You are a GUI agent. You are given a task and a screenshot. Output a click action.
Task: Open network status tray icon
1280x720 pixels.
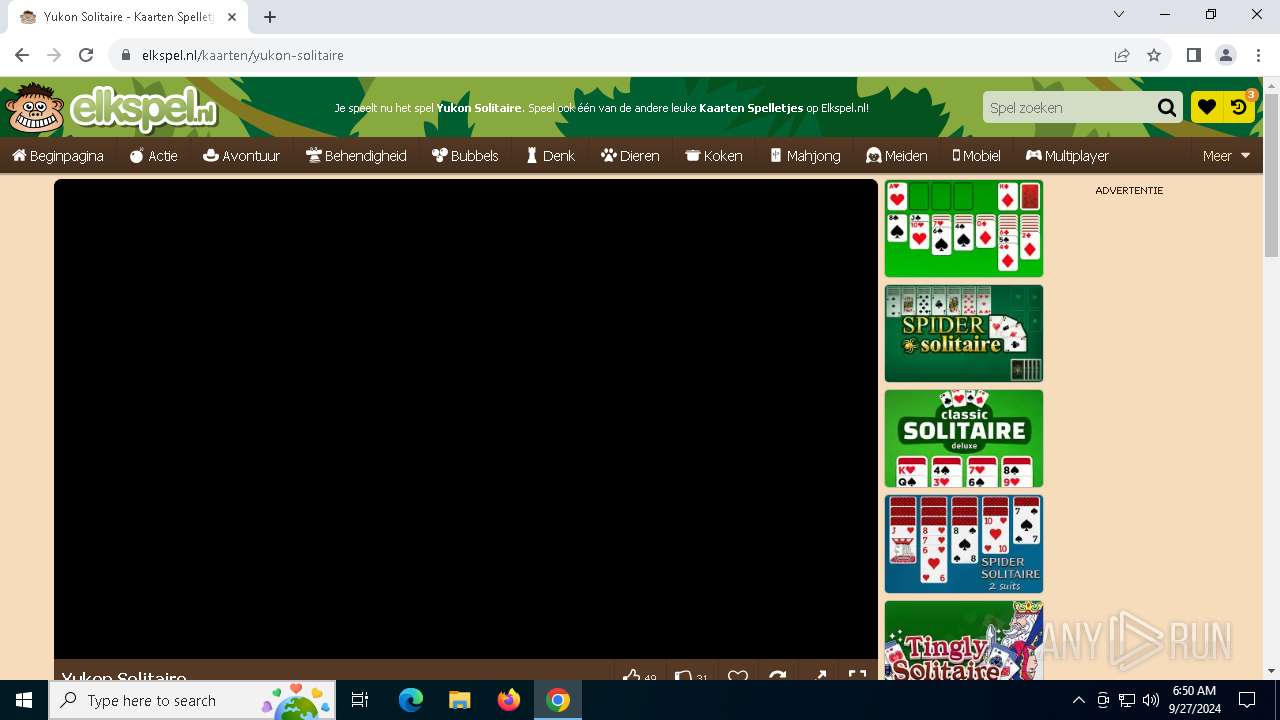(1127, 700)
